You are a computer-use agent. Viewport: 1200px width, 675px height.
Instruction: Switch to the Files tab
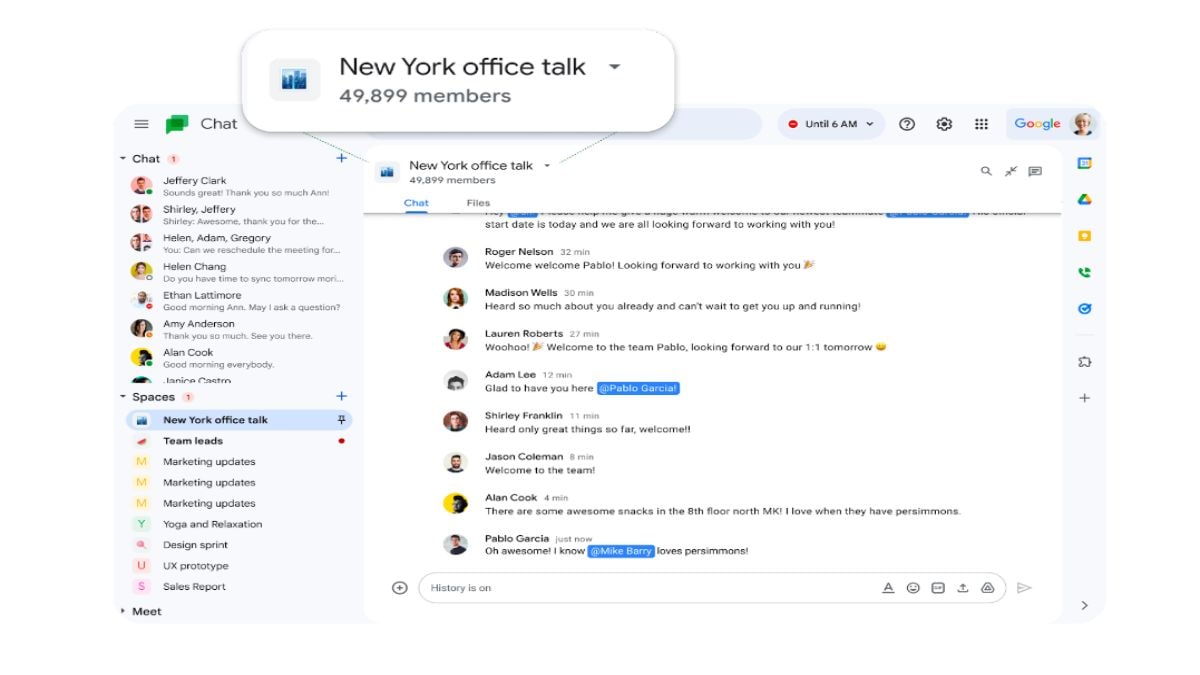478,203
